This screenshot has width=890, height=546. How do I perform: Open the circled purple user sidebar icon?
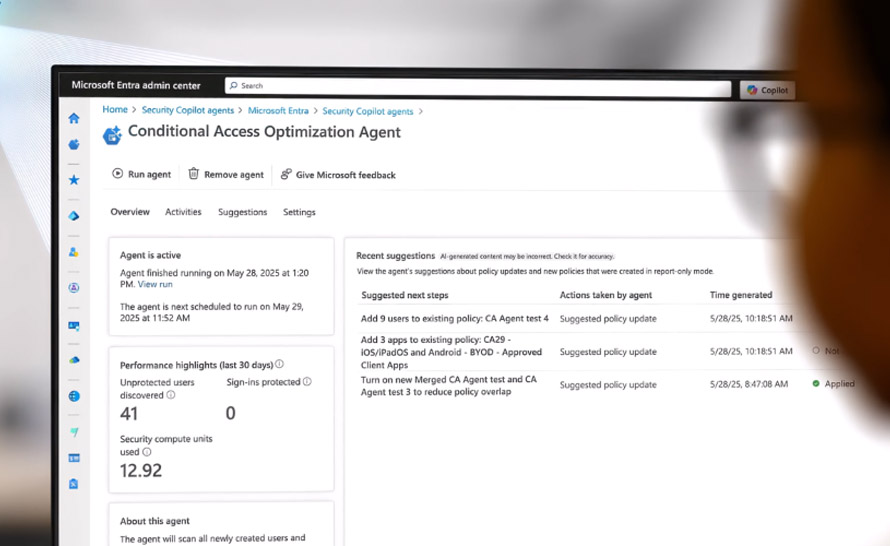coord(74,288)
